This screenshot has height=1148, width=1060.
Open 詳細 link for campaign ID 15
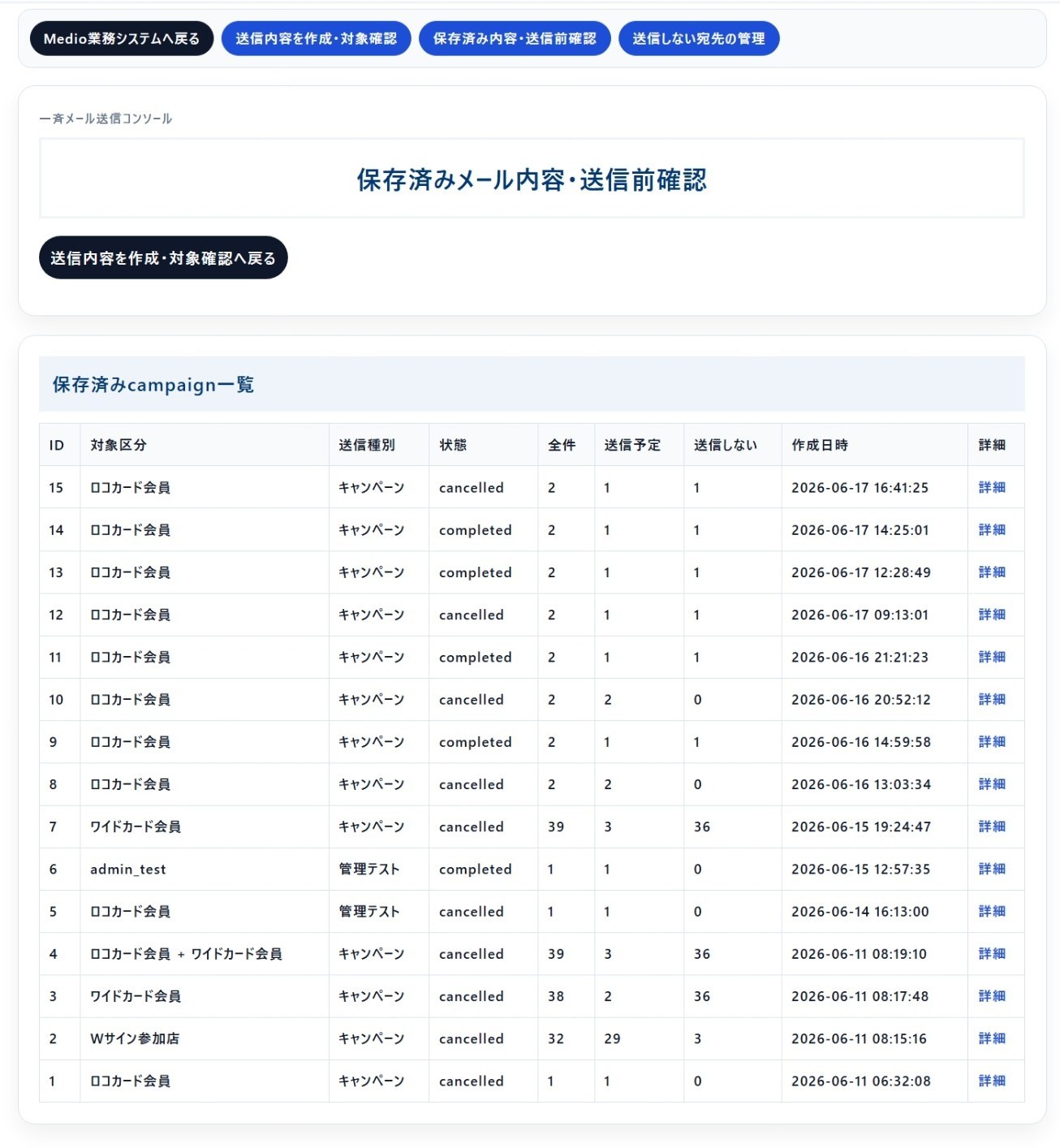tap(992, 487)
